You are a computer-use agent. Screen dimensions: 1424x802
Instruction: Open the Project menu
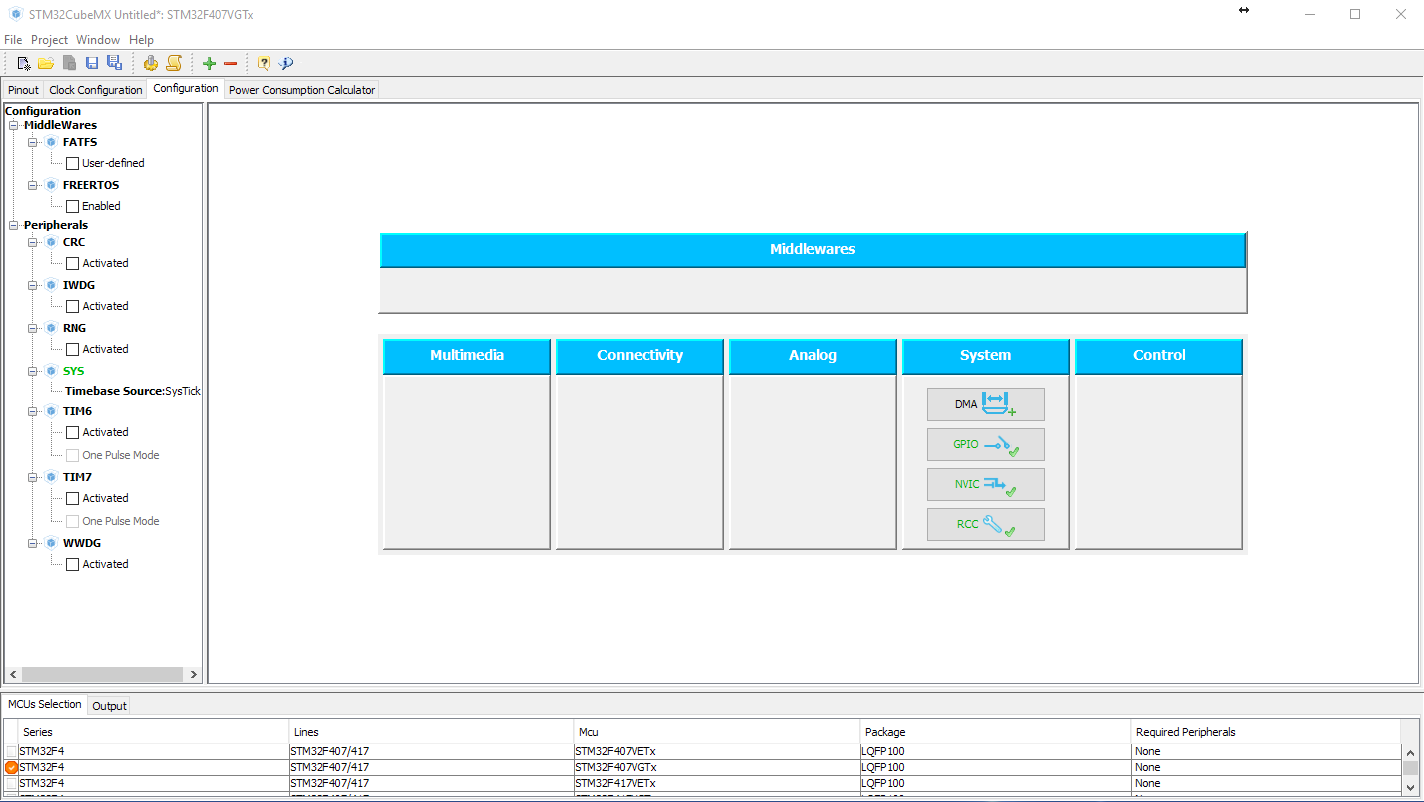point(49,40)
